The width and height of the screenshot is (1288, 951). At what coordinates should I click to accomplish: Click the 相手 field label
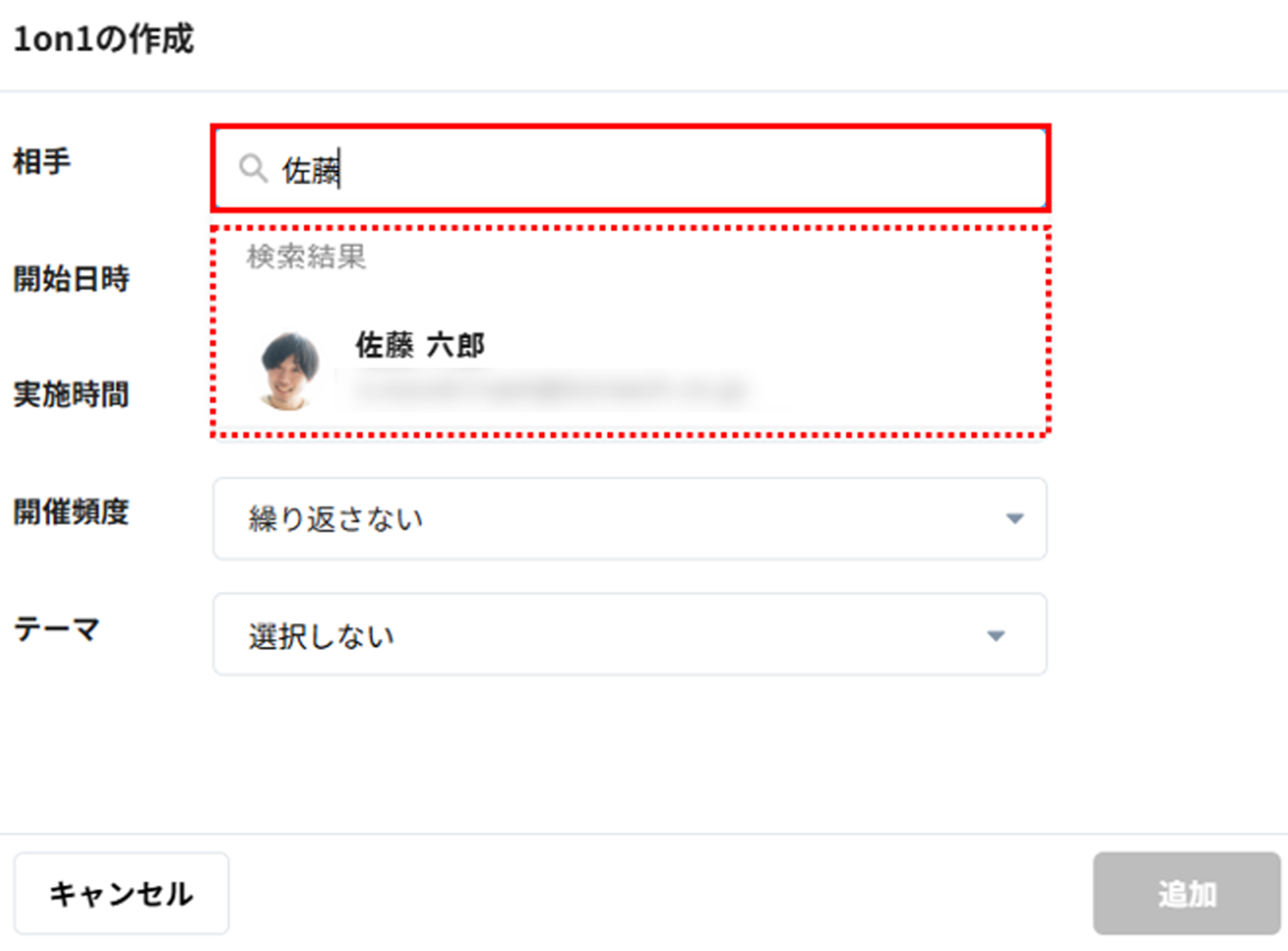click(x=42, y=161)
